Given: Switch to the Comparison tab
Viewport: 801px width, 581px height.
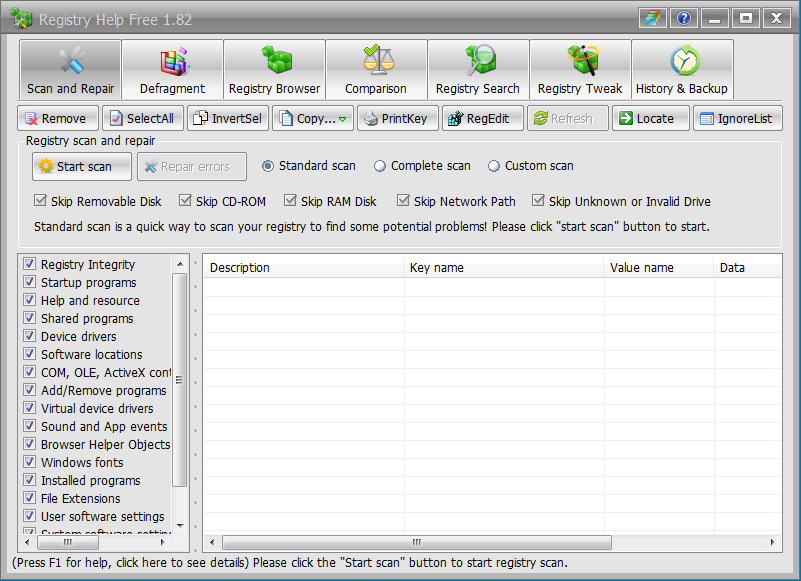Looking at the screenshot, I should 376,70.
